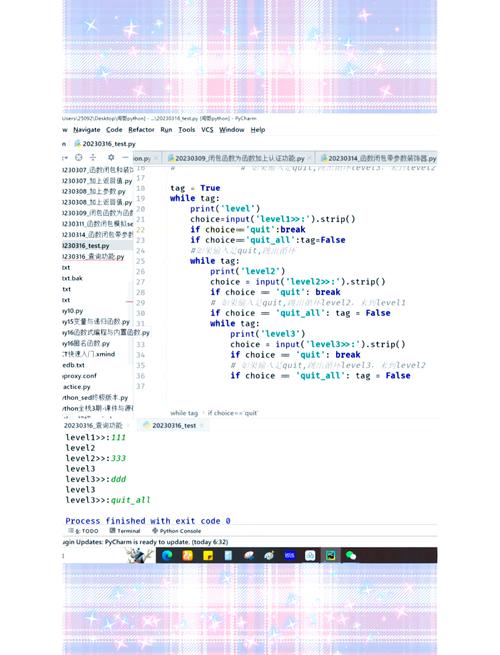Open the Python Console tool window
This screenshot has width=500, height=655.
[x=177, y=531]
